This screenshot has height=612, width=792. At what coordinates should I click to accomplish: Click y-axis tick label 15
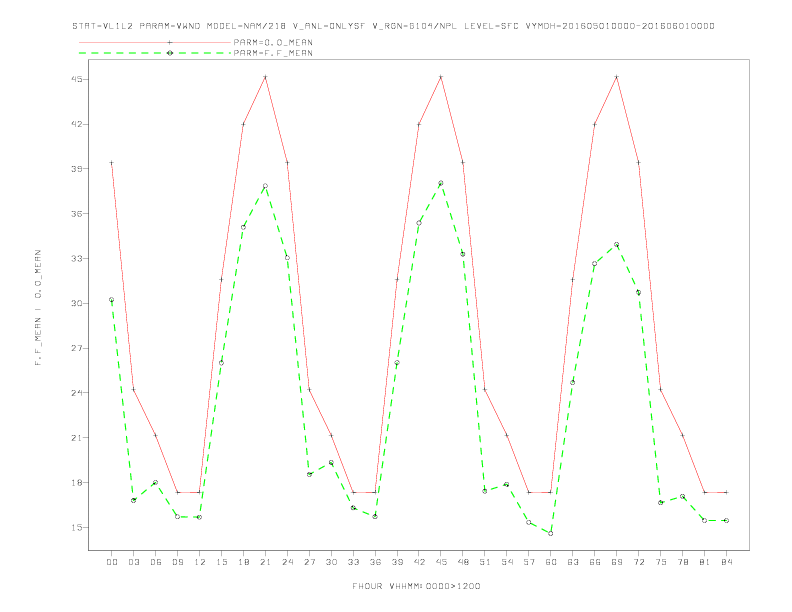pos(76,528)
